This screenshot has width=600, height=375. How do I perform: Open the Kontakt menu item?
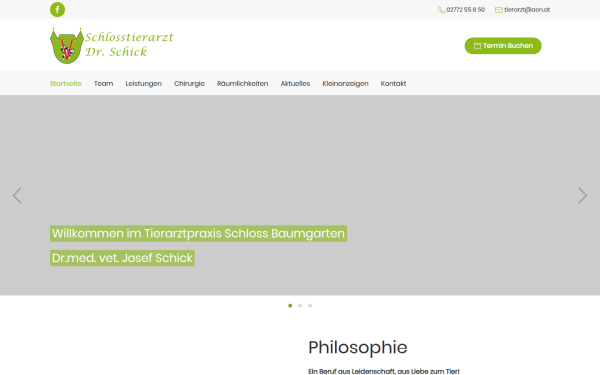point(393,83)
